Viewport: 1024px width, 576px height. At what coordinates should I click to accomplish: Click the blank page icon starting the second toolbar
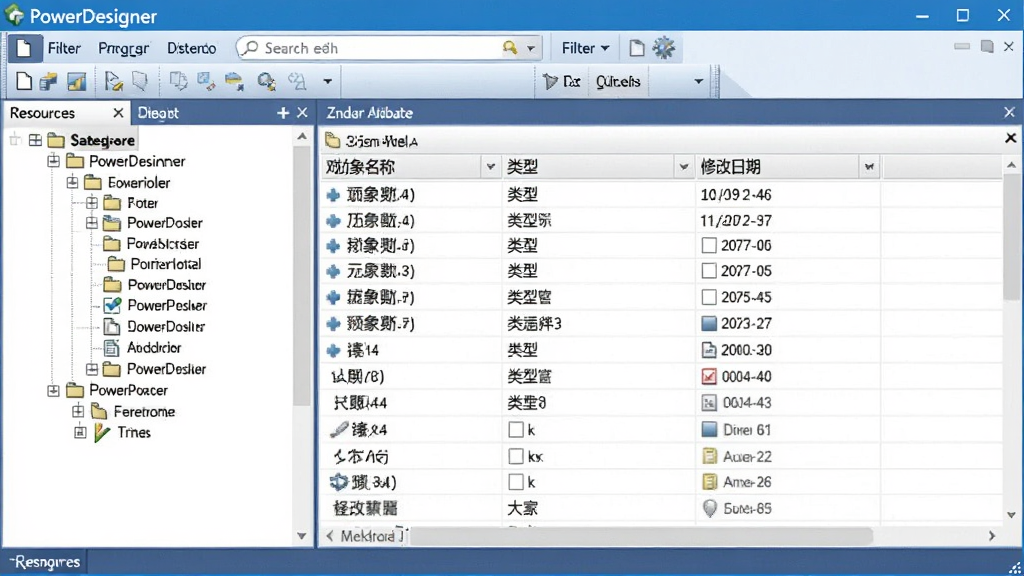[24, 82]
